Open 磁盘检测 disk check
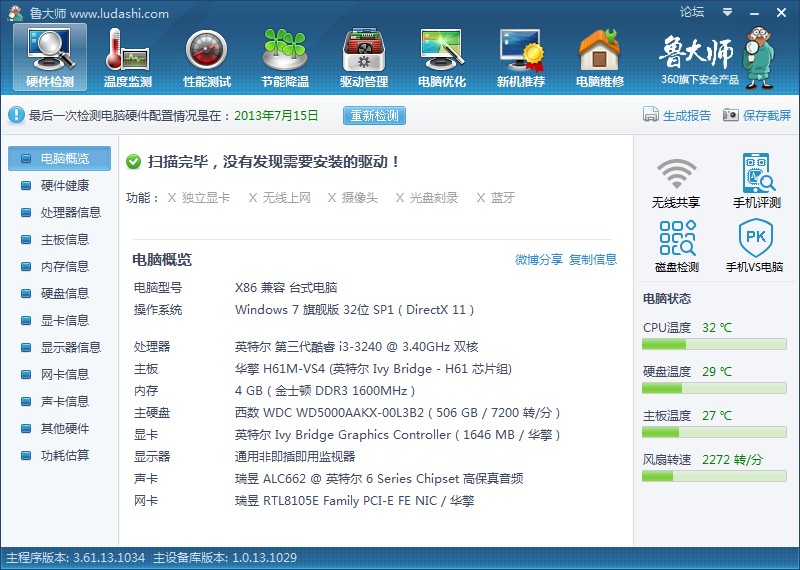Screen dimensions: 800x570 tap(677, 246)
